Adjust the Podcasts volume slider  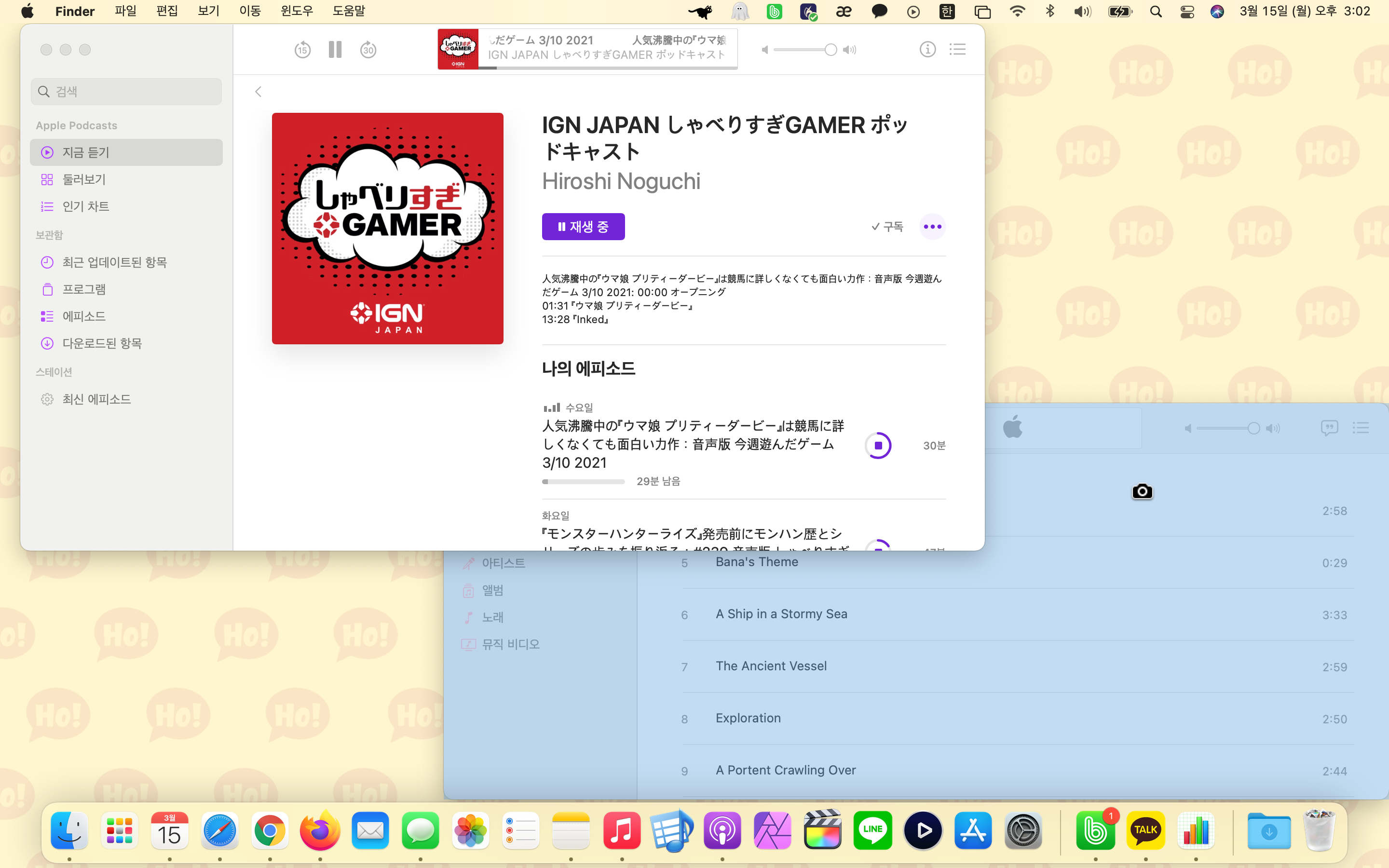[830, 50]
